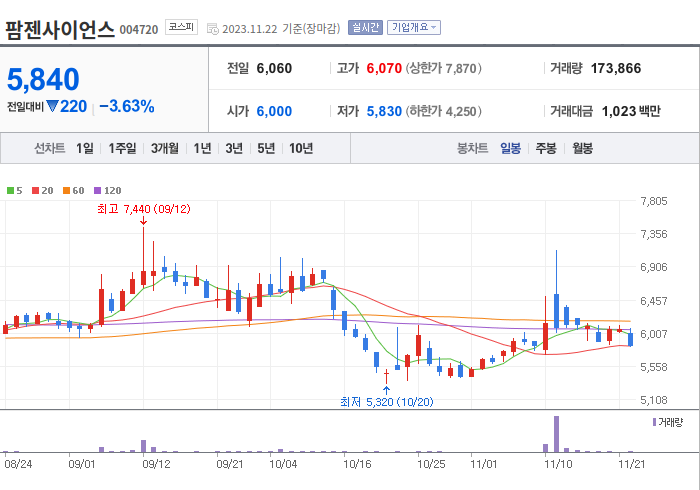Click the tallest volume bar near 11/10
Screen dimensions: 700x490
tap(556, 434)
